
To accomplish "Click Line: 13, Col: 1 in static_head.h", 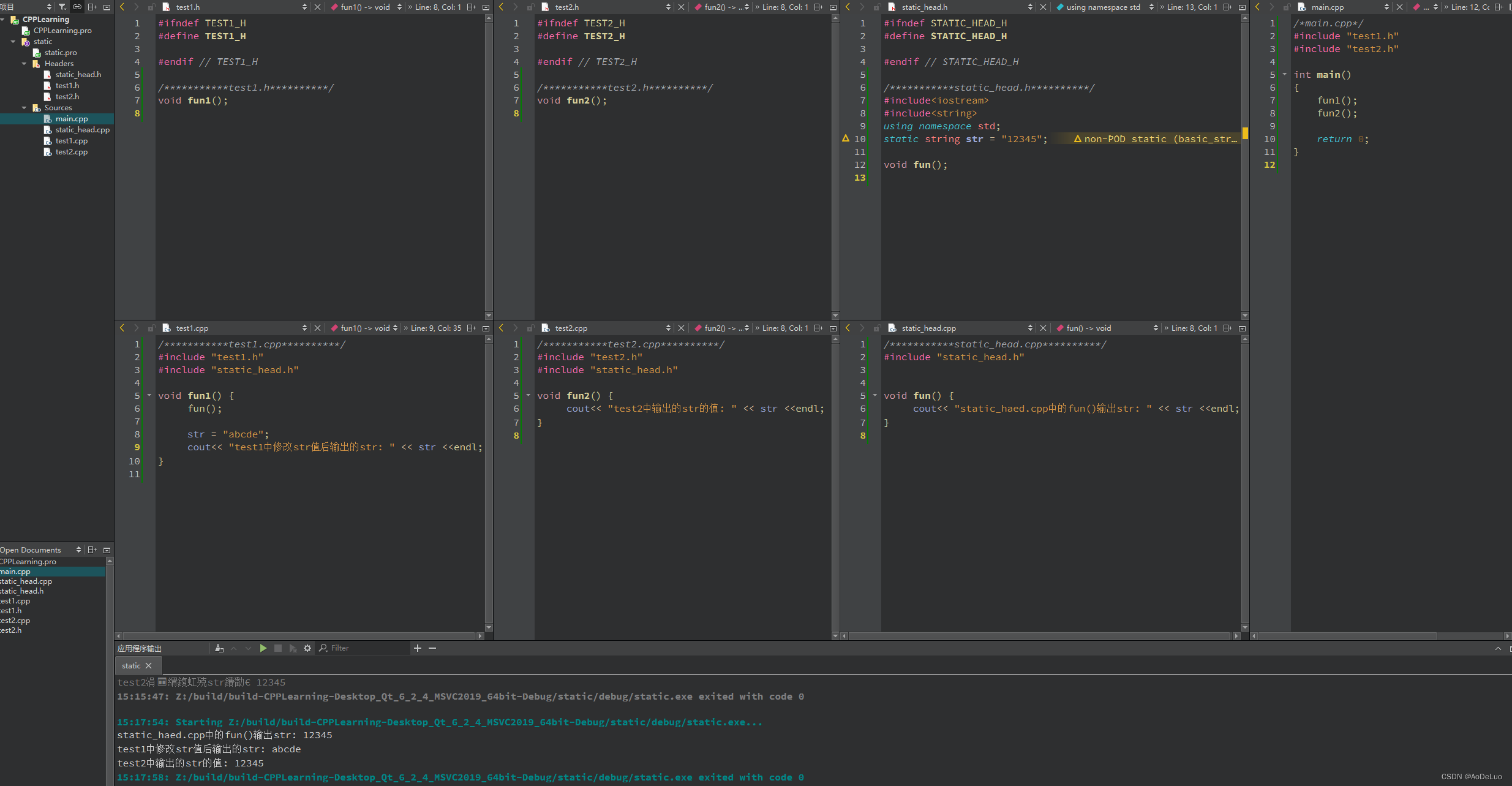I will (x=1192, y=7).
